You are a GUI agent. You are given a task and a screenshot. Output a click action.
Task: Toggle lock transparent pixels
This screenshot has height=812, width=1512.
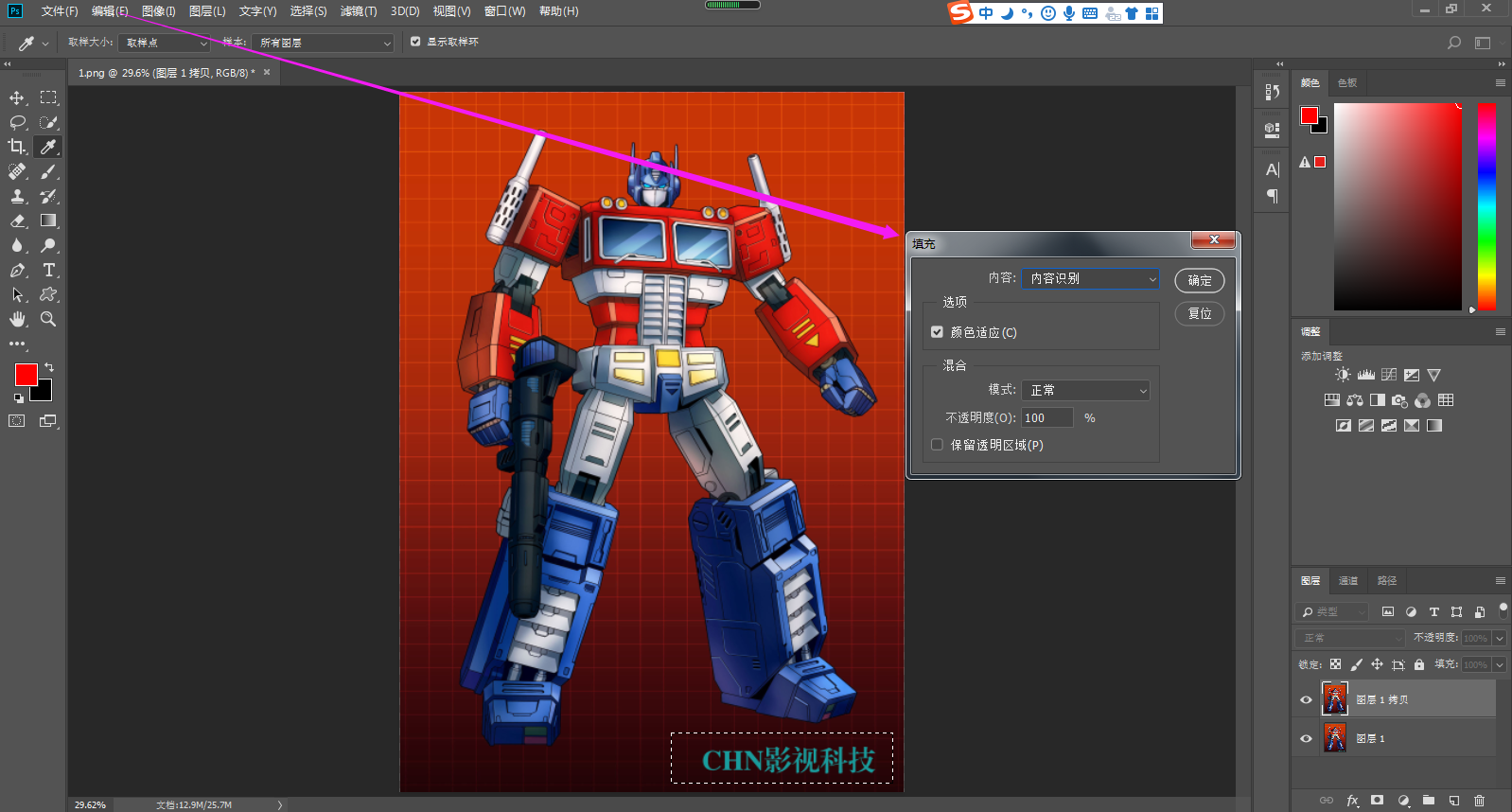pyautogui.click(x=1335, y=664)
